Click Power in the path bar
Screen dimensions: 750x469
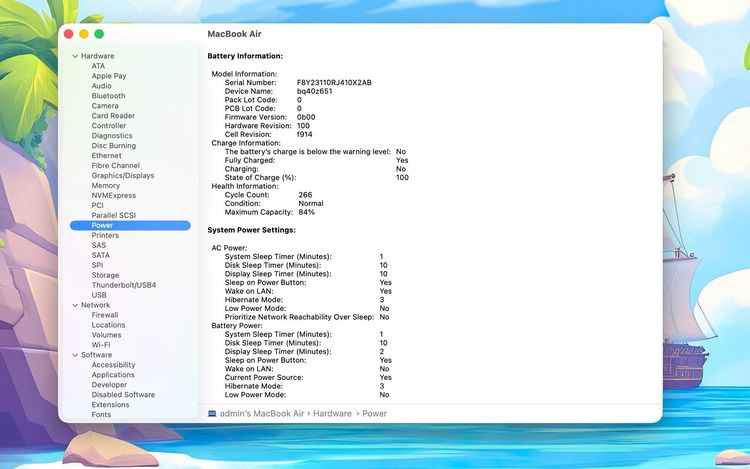(x=374, y=414)
